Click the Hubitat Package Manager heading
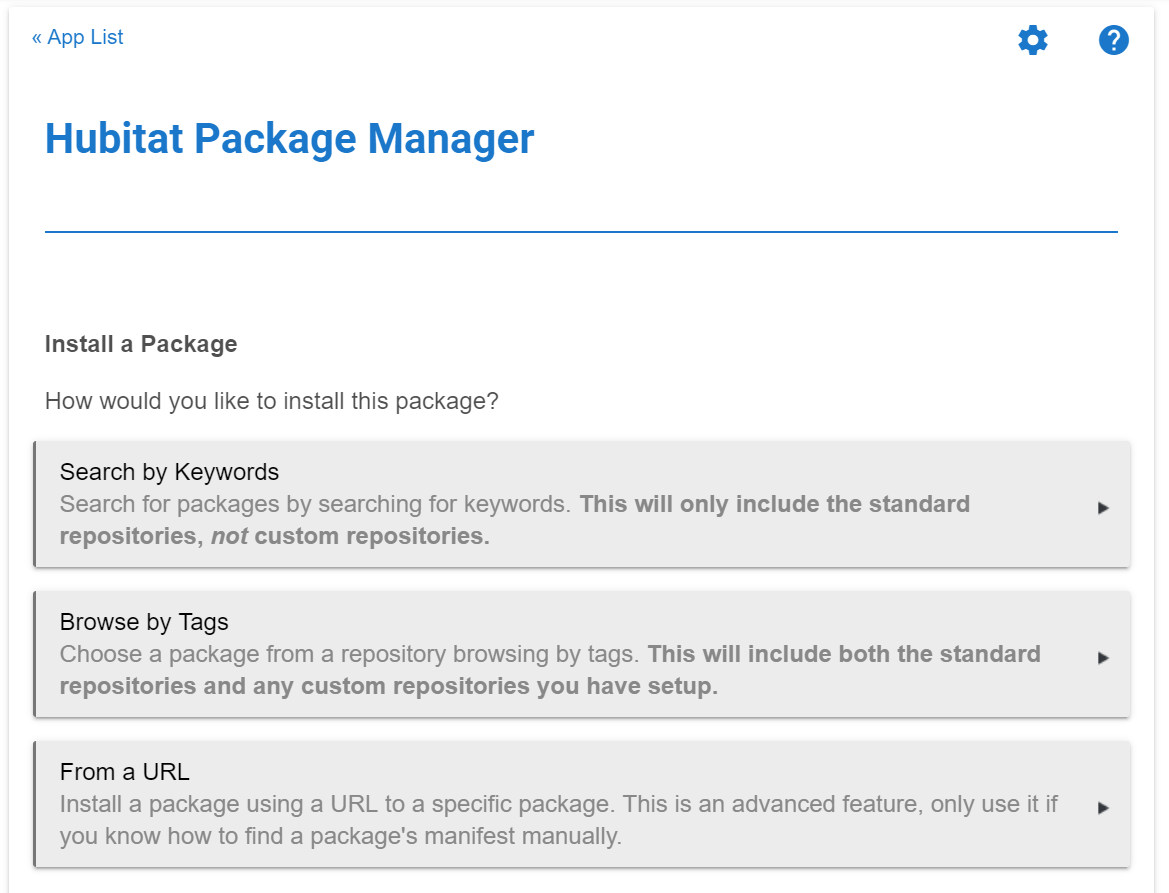 pos(289,138)
